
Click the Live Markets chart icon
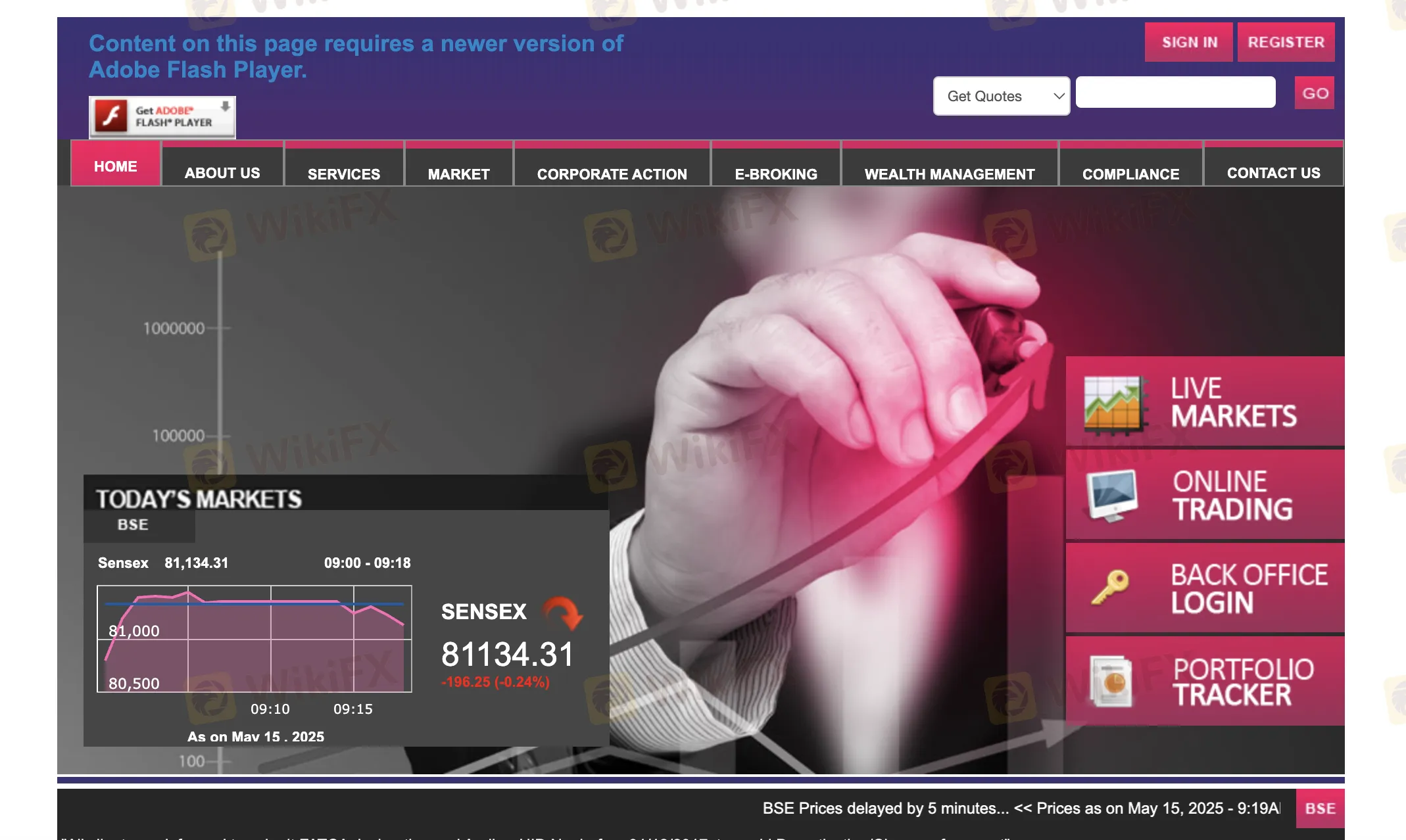pos(1113,404)
